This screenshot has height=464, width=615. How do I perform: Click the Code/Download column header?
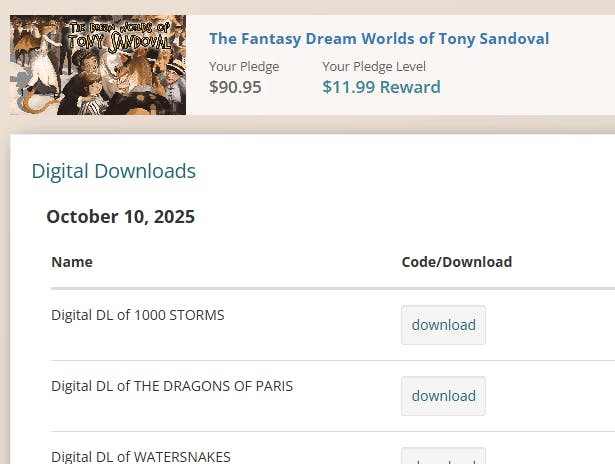pos(456,262)
